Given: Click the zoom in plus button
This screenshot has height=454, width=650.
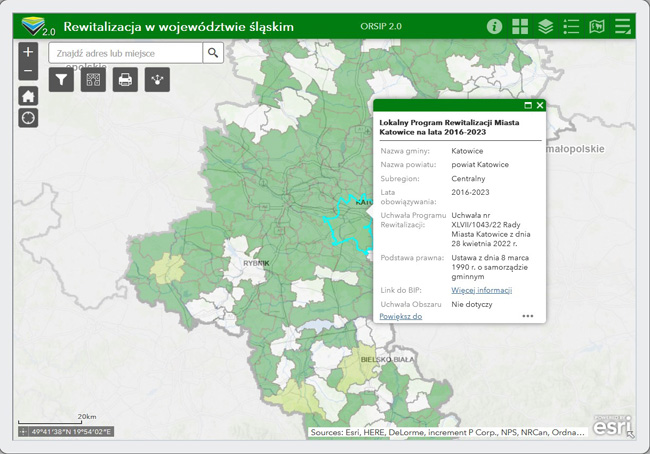Looking at the screenshot, I should click(28, 52).
